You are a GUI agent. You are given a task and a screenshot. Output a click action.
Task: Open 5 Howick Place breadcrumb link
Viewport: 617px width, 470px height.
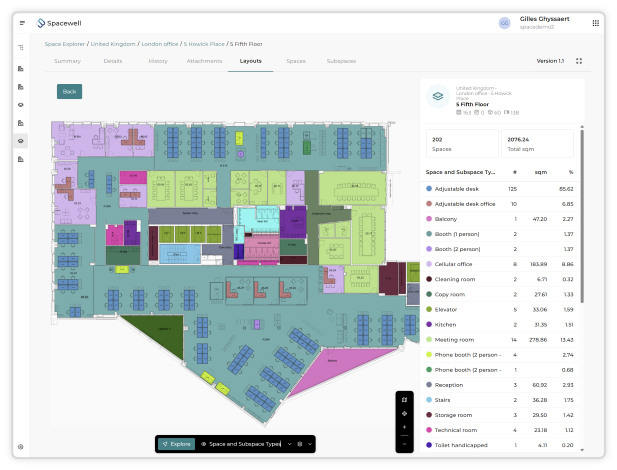204,44
